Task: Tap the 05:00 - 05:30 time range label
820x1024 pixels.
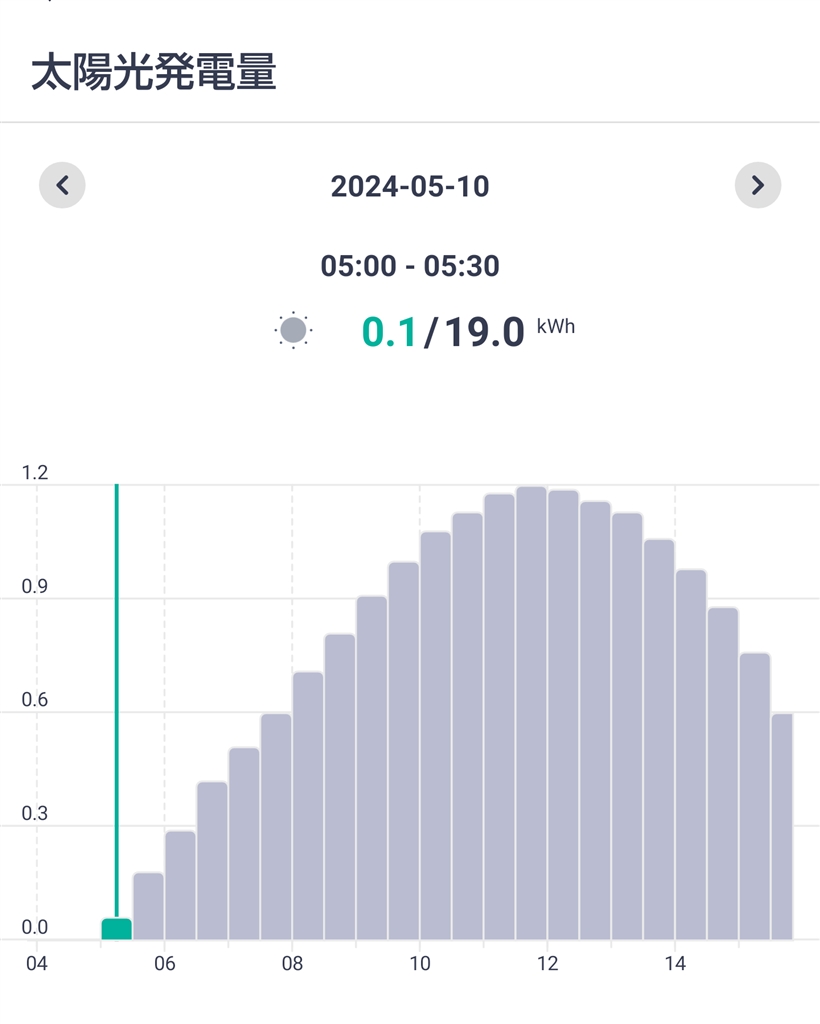Action: (x=410, y=266)
